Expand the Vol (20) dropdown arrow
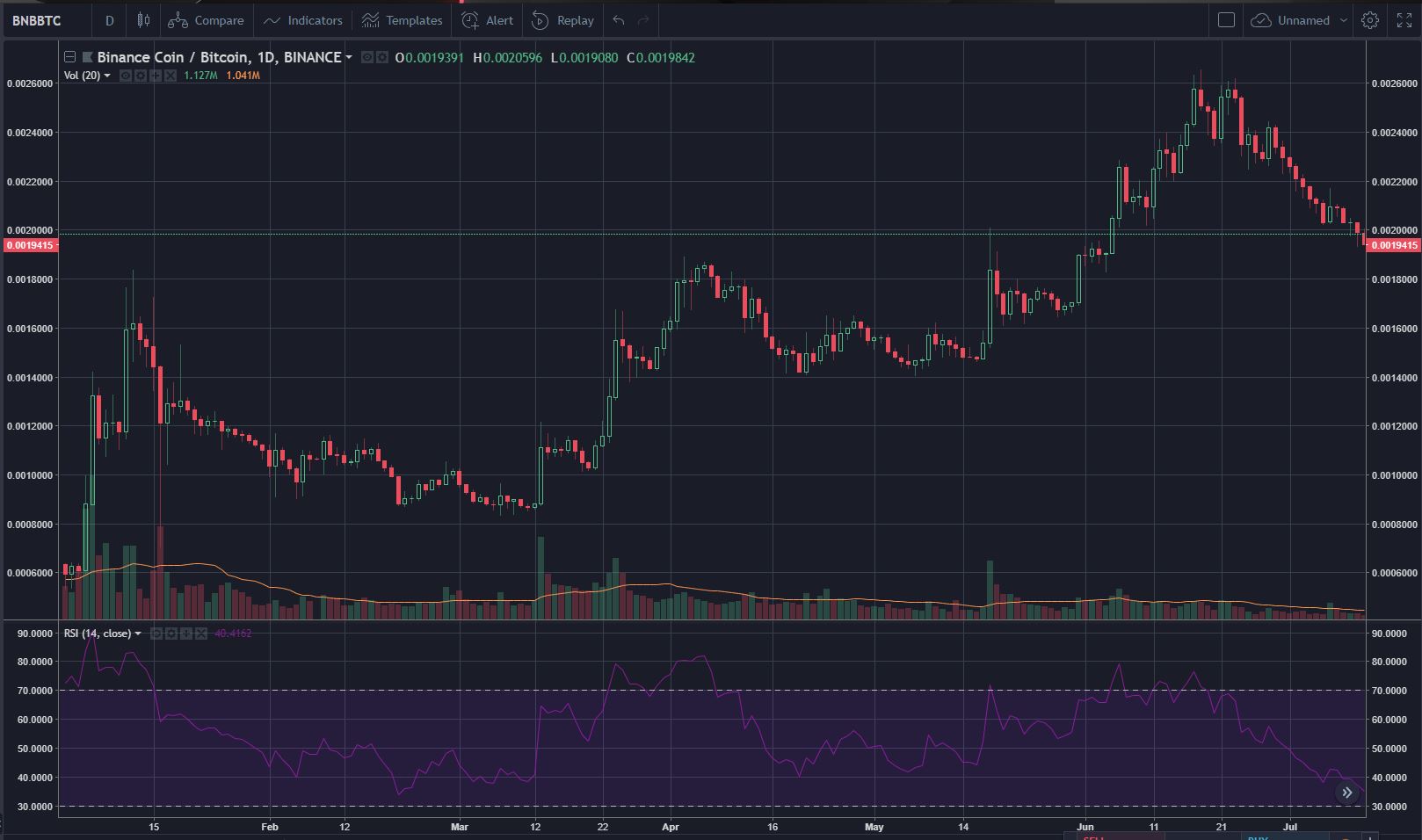1422x840 pixels. 107,76
